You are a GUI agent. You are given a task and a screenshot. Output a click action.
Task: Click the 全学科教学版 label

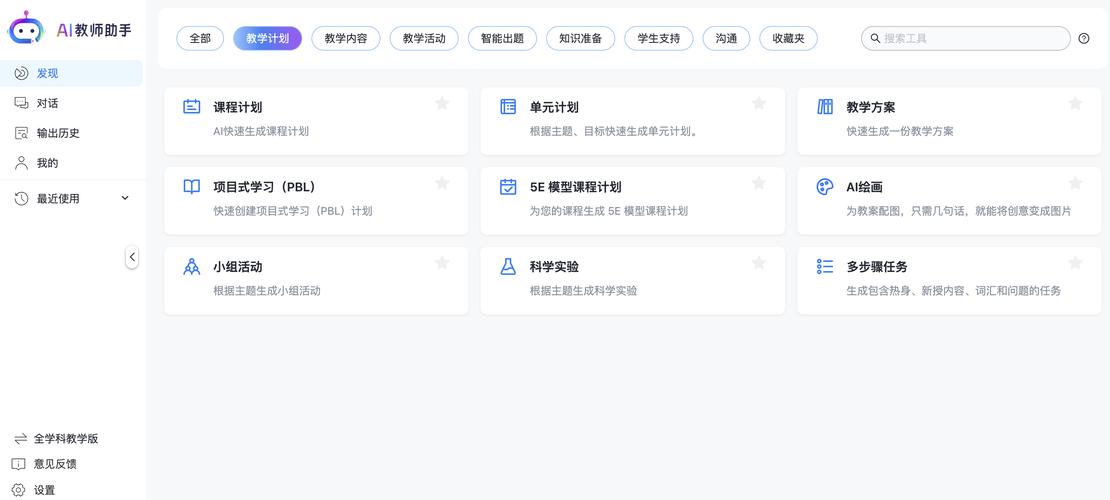point(67,439)
